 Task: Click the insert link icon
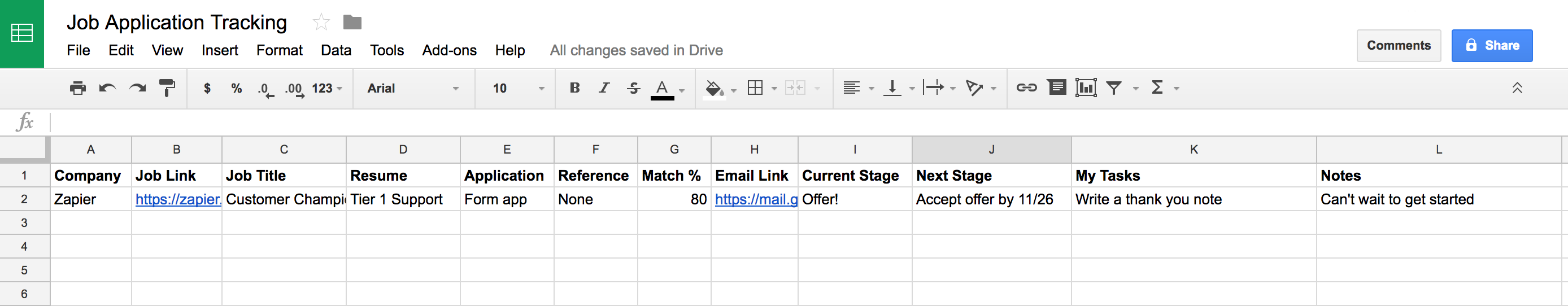click(x=1027, y=88)
